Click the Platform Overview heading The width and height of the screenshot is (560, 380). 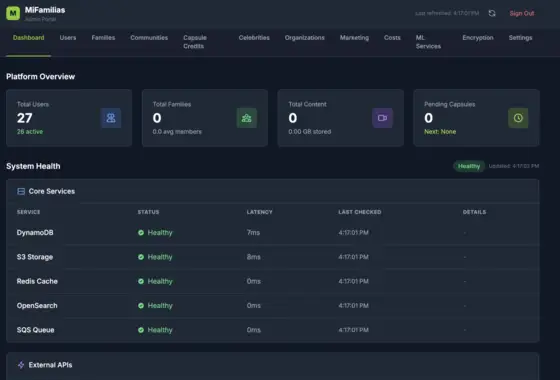(x=41, y=77)
